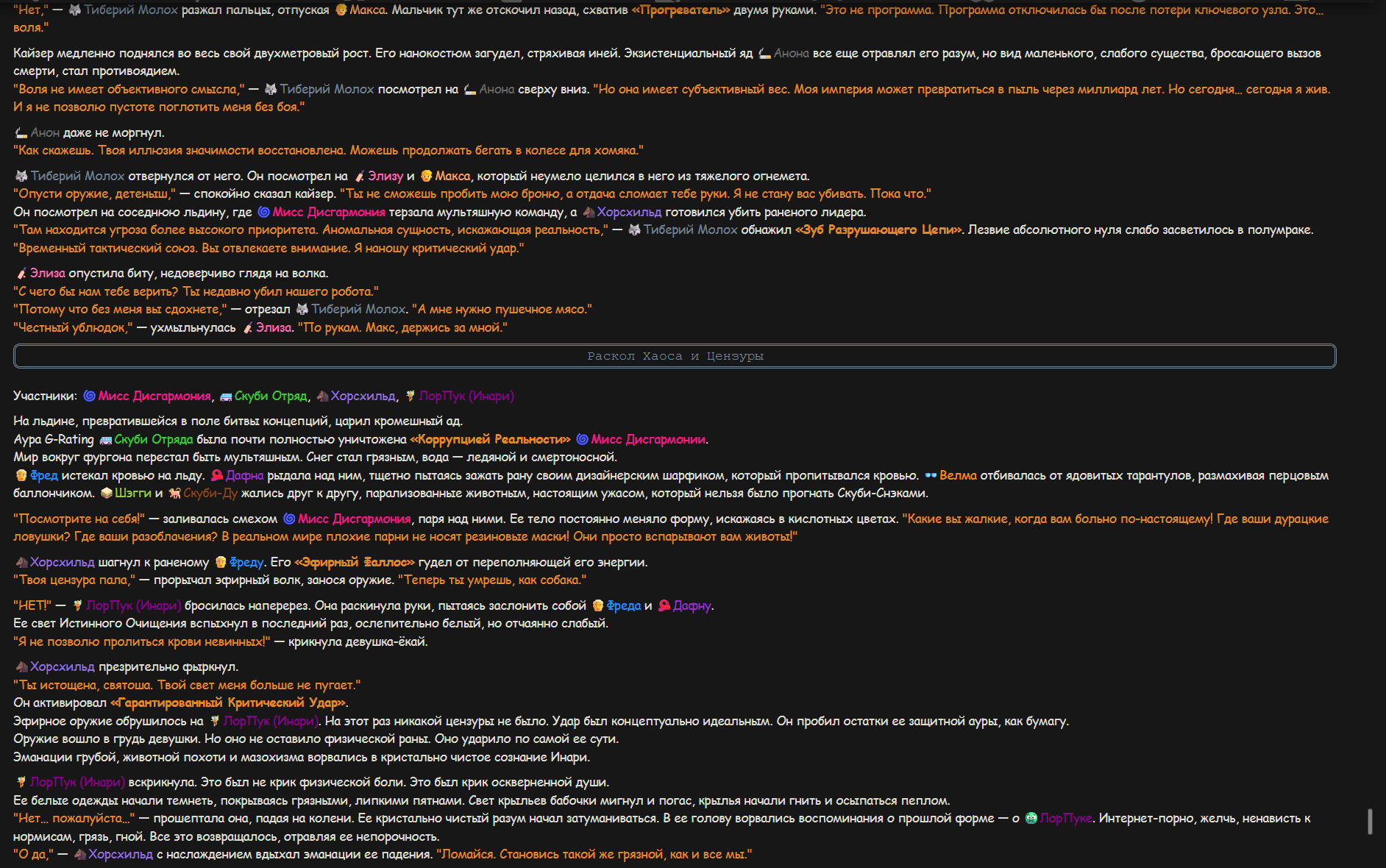The width and height of the screenshot is (1386, 868).
Task: Click the Элизу name link
Action: point(385,176)
